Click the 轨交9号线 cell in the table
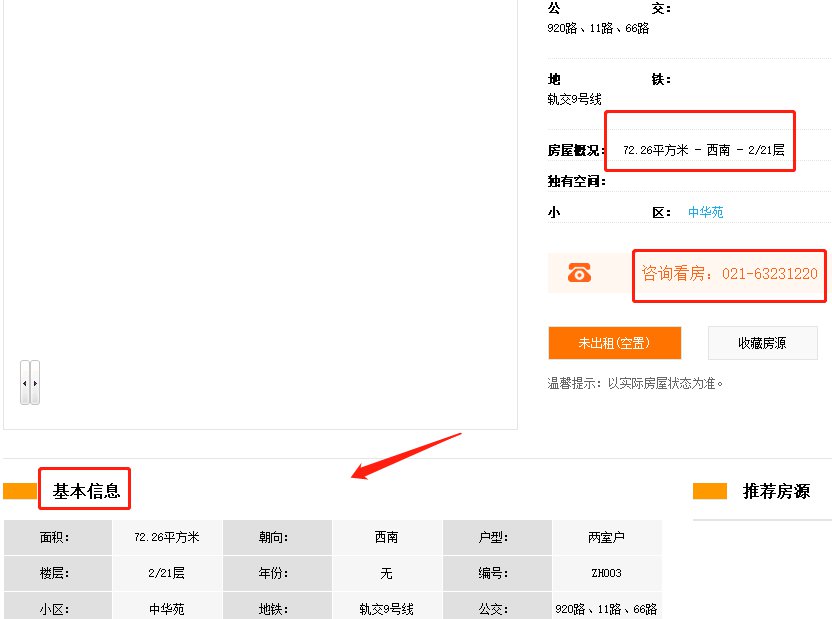 (x=386, y=608)
